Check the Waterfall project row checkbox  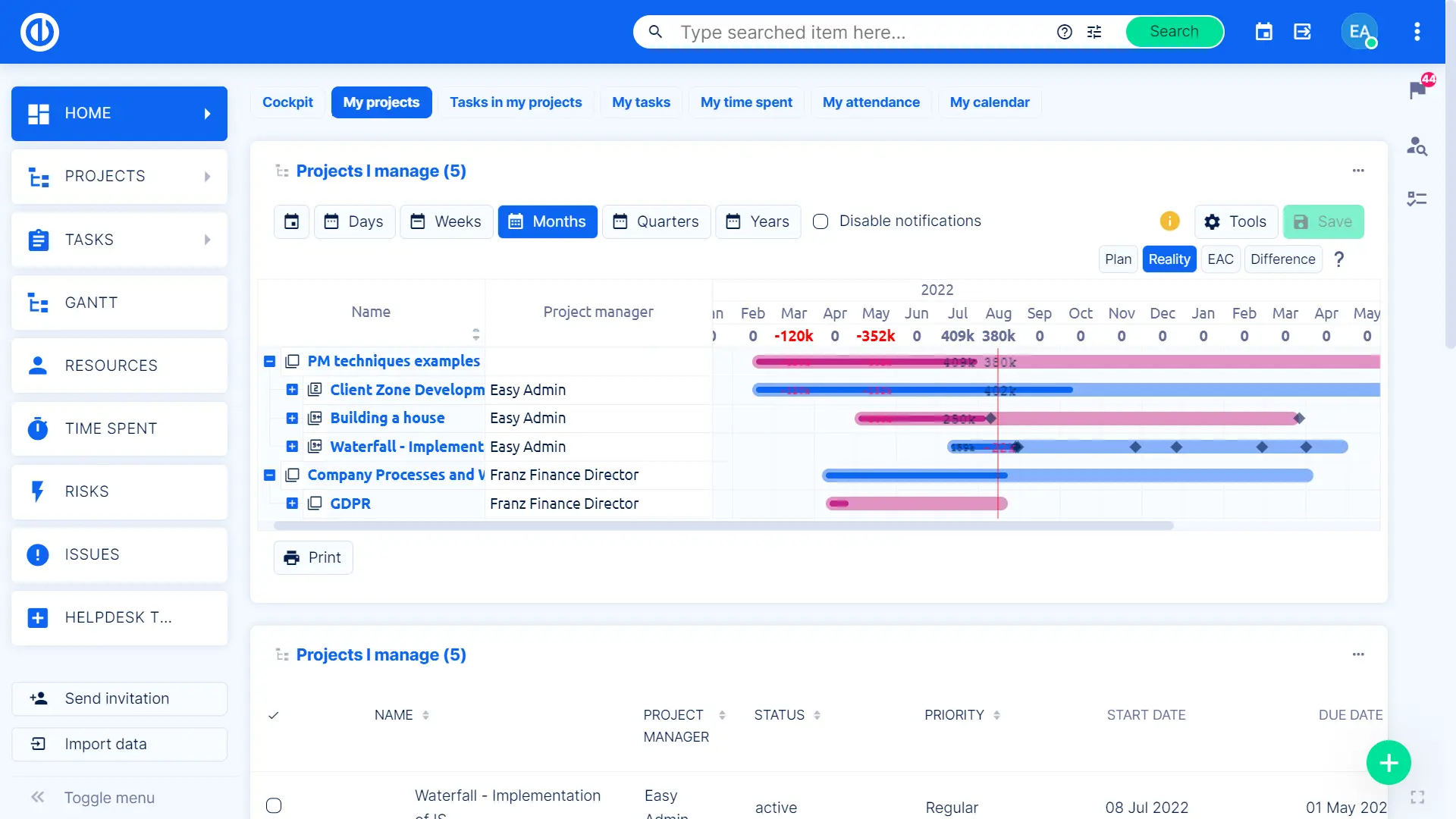coord(274,805)
